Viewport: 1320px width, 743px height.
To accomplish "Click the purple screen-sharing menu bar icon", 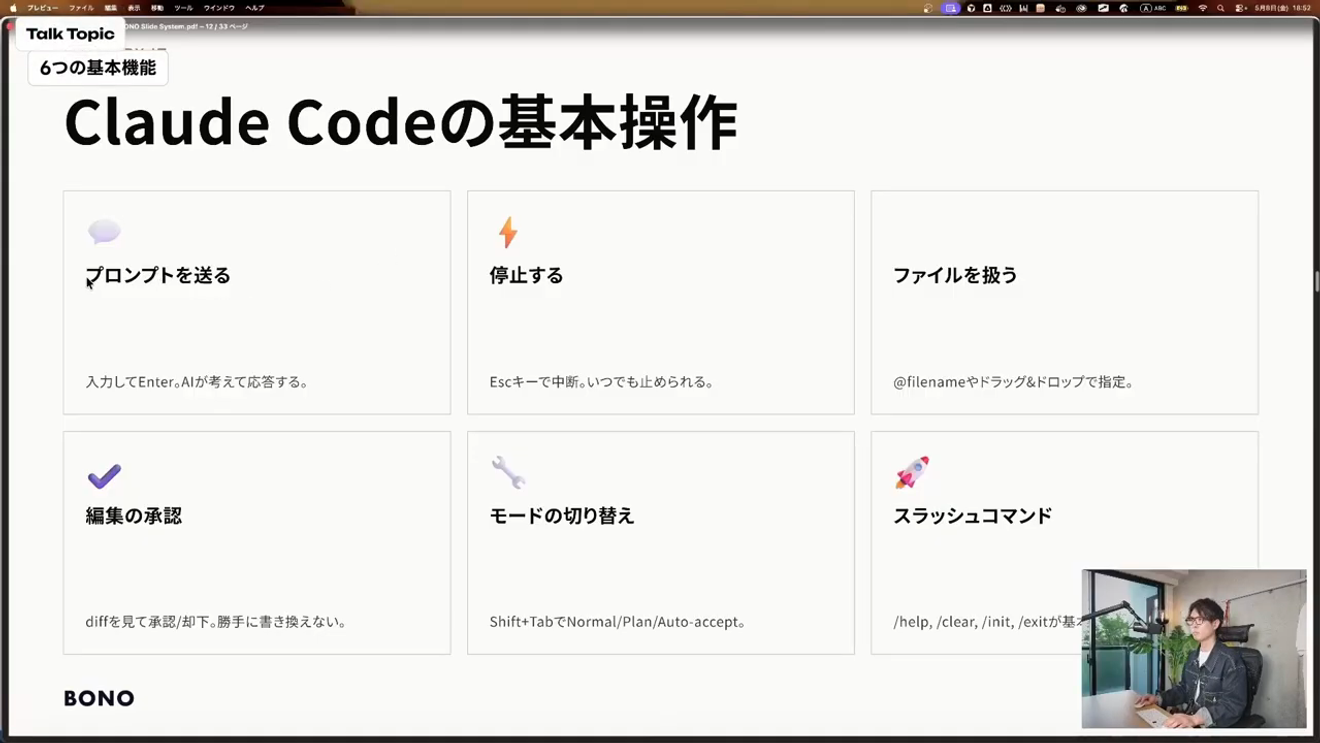I will (951, 8).
